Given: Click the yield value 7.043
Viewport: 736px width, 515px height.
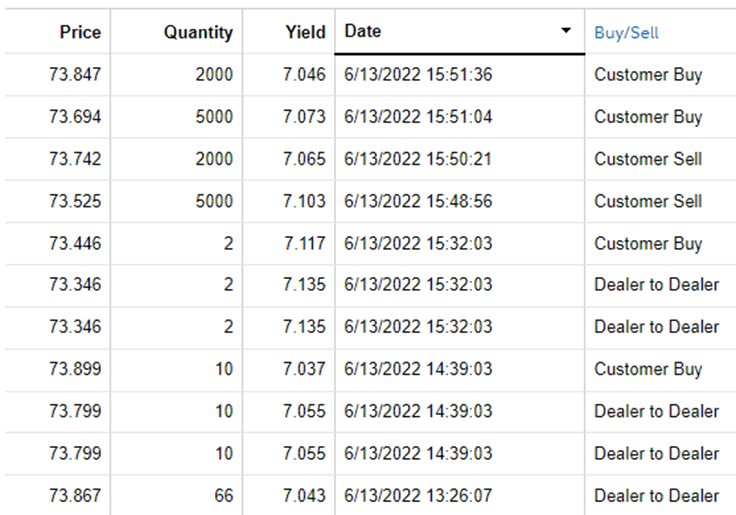Looking at the screenshot, I should [304, 496].
